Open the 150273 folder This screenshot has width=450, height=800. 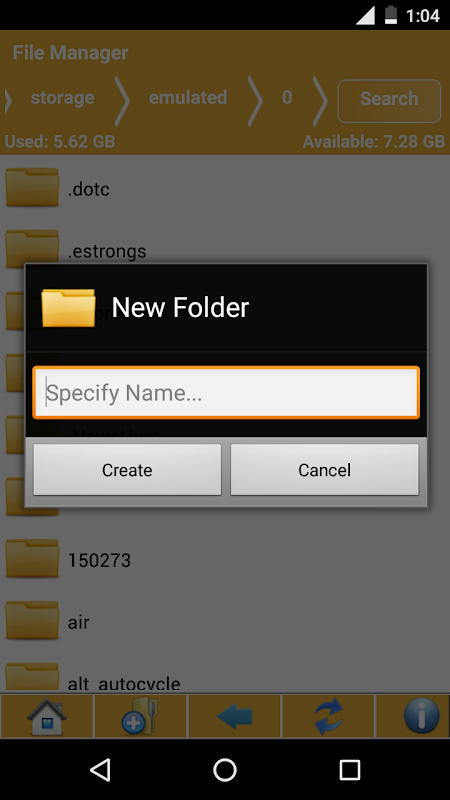click(x=225, y=560)
